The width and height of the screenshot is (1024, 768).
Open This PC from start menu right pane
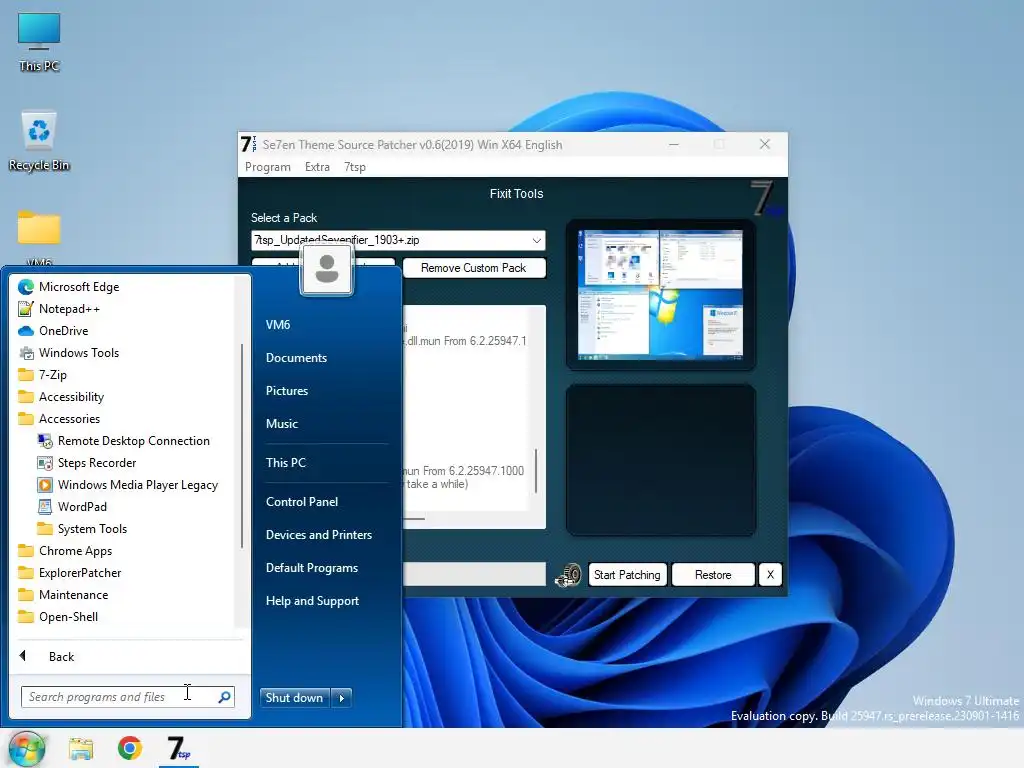pos(285,463)
